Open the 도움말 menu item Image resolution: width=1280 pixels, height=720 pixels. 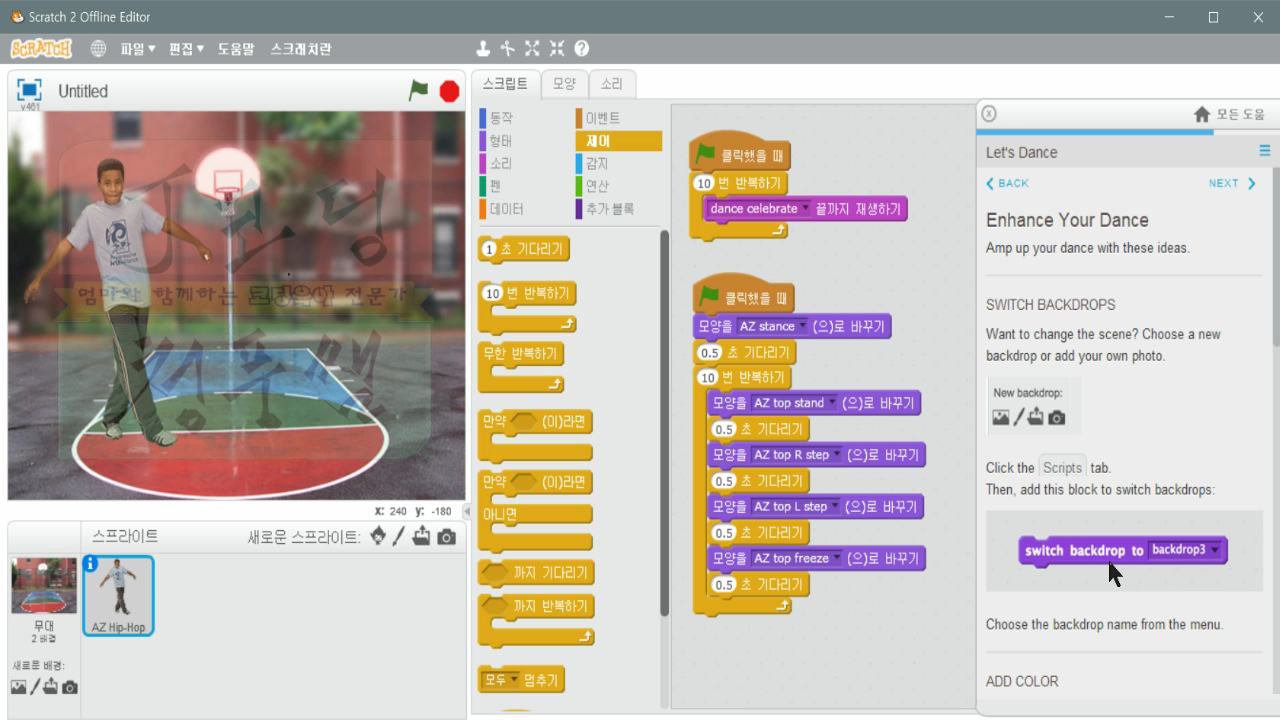coord(236,48)
